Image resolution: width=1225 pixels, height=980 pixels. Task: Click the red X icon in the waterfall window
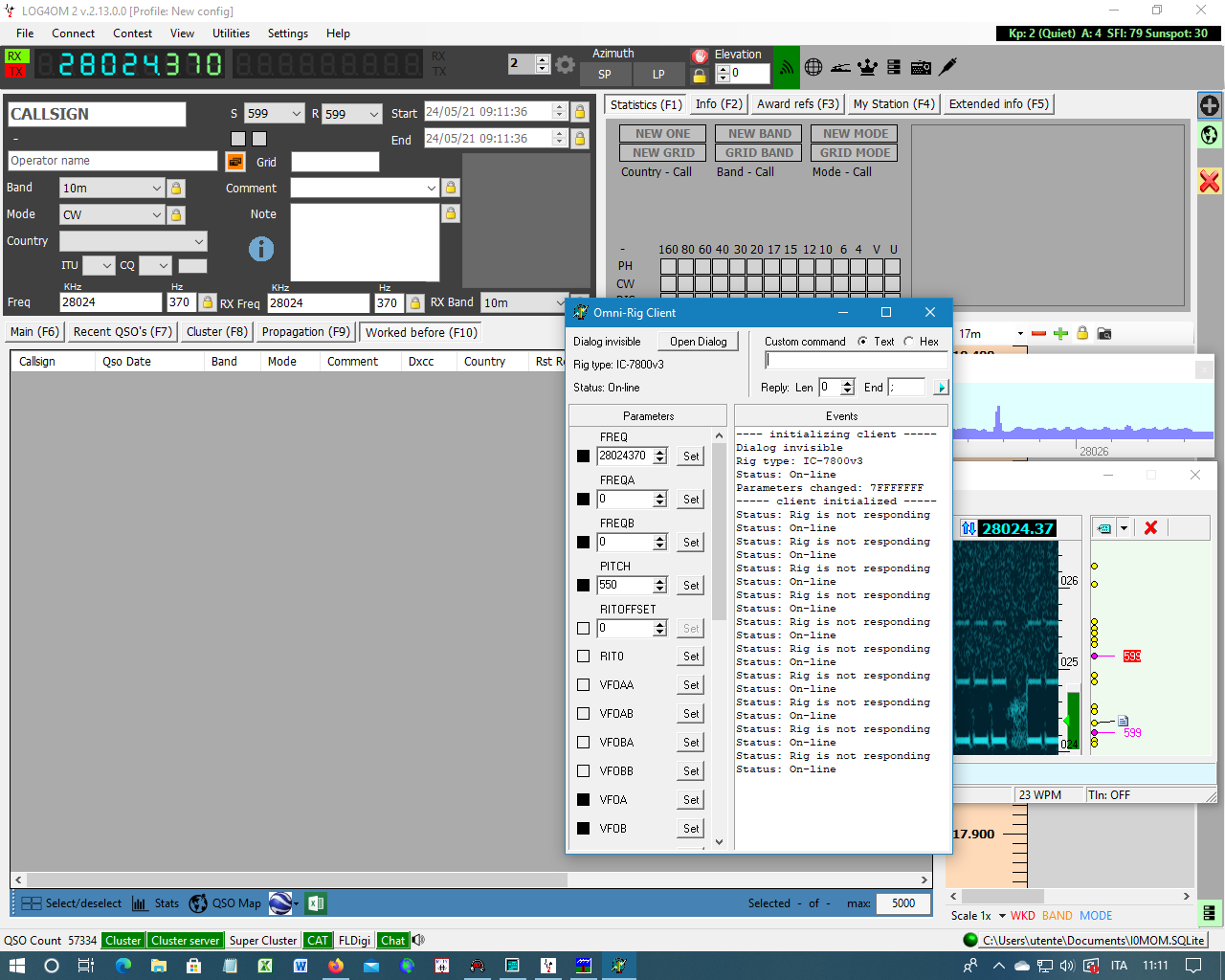[x=1150, y=527]
